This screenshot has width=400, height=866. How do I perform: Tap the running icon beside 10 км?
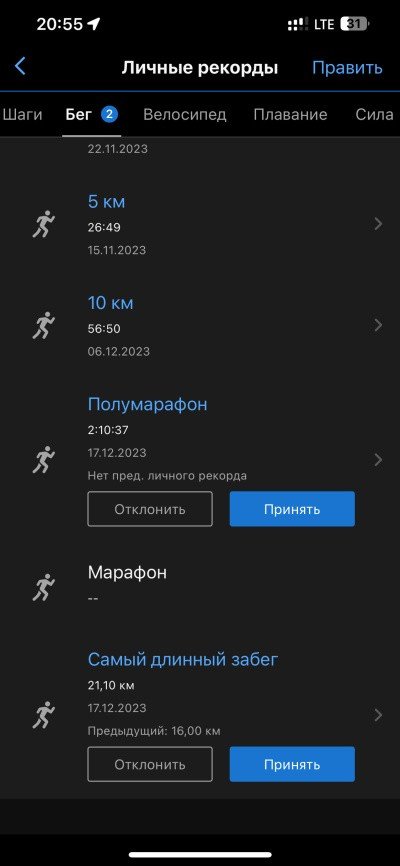[x=44, y=325]
